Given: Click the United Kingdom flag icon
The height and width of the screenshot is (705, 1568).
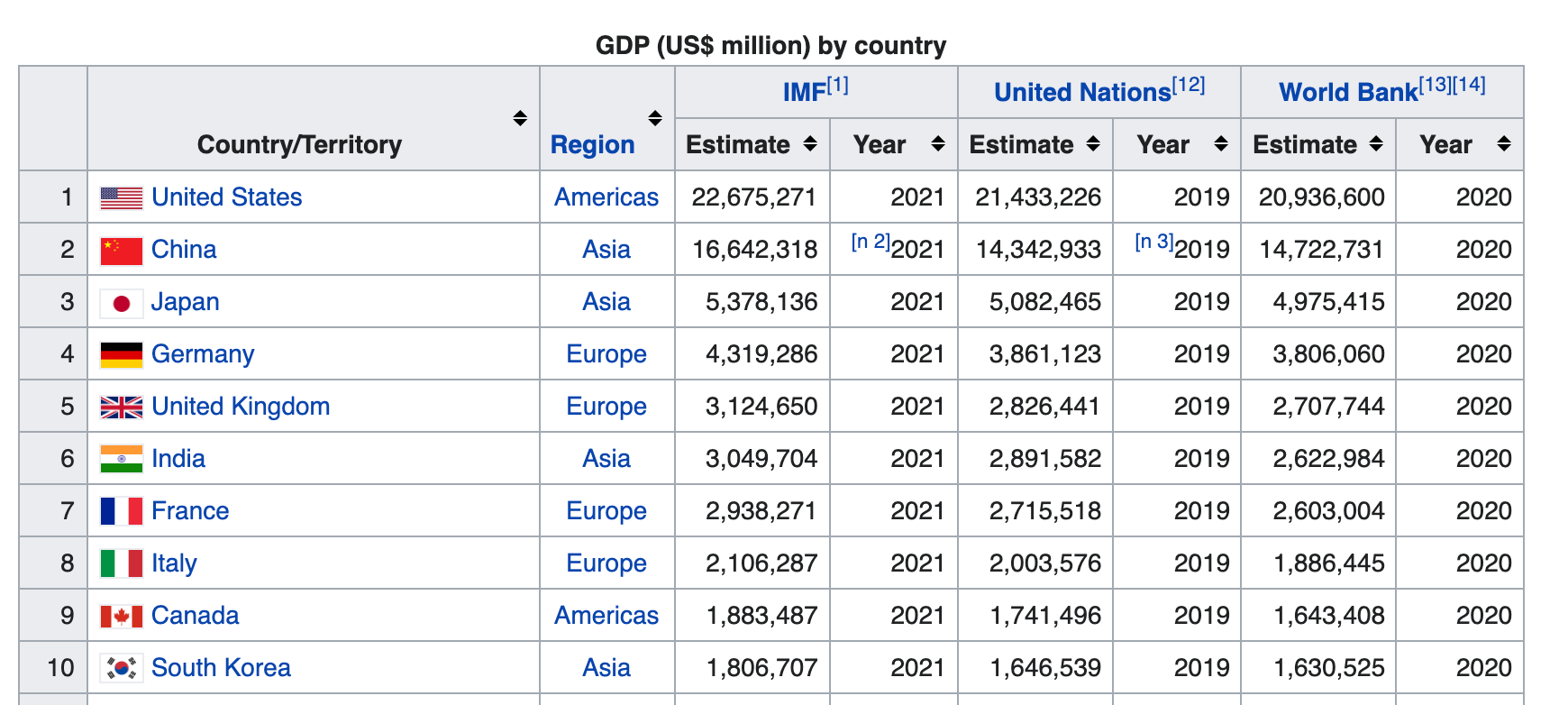Looking at the screenshot, I should coord(122,407).
